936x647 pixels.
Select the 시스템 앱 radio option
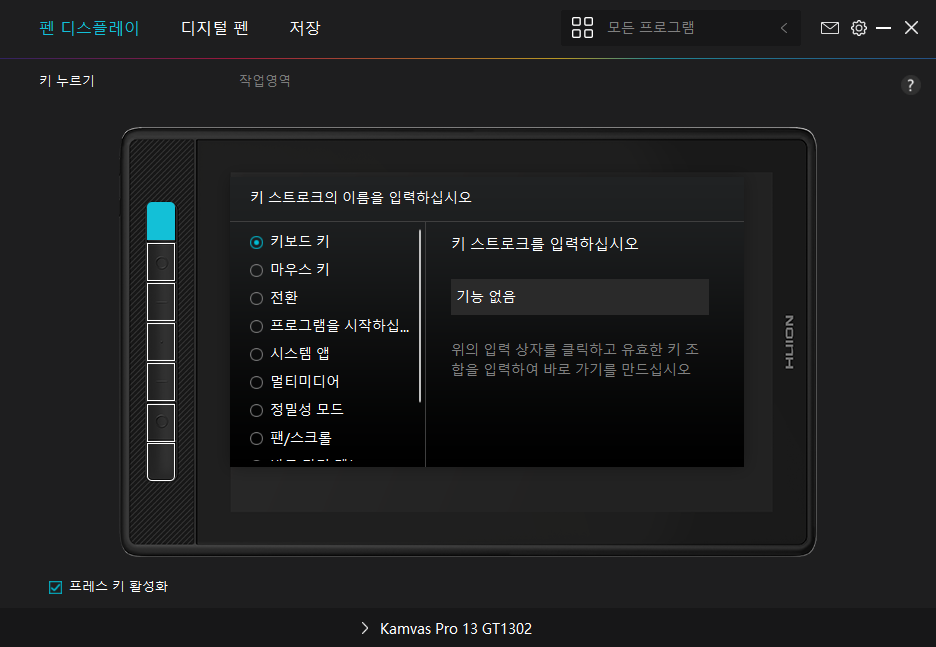(x=257, y=354)
